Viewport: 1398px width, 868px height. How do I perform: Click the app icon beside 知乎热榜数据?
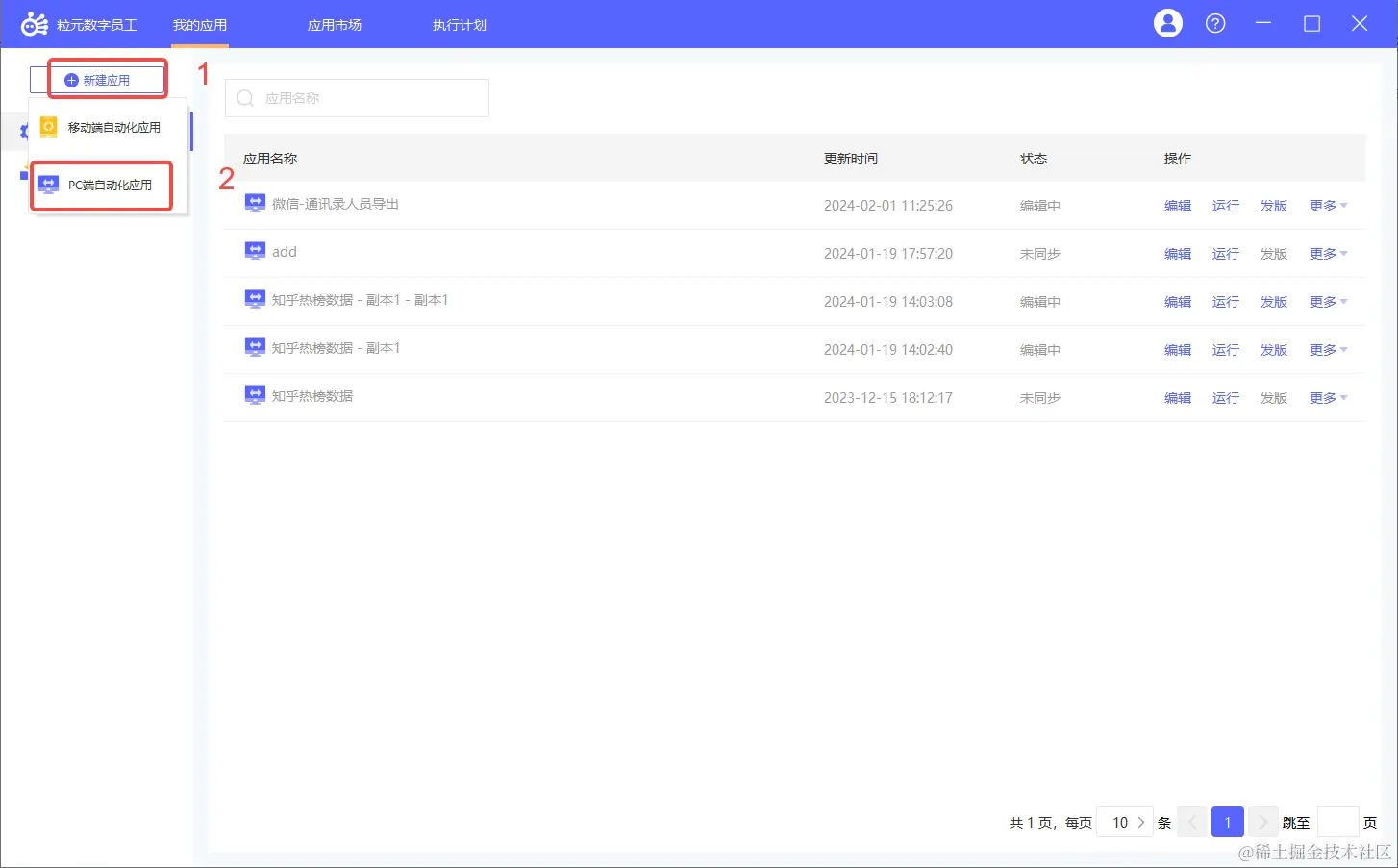pyautogui.click(x=255, y=396)
